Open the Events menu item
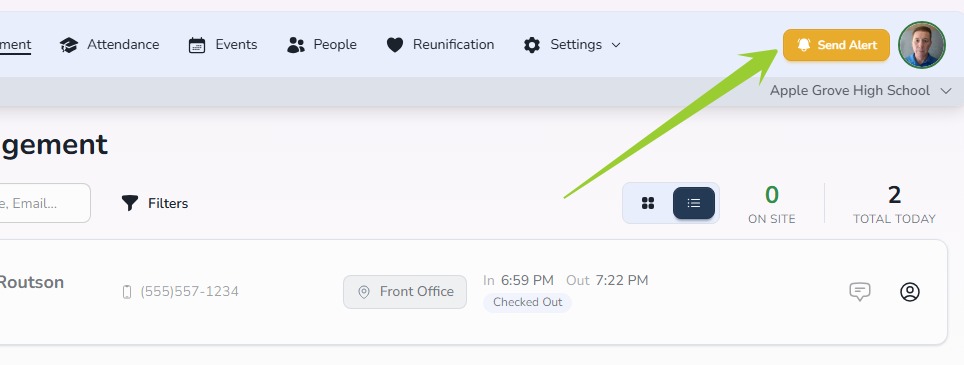 223,45
